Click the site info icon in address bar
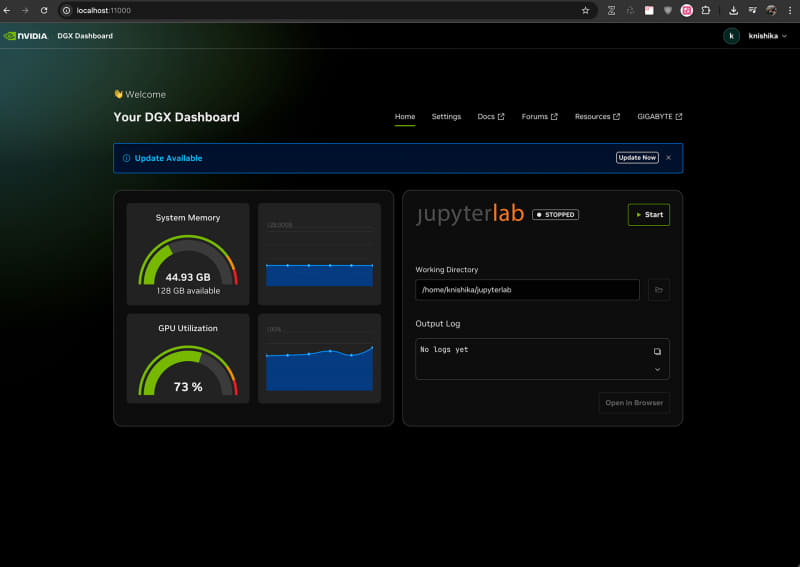Screen dimensions: 800x567 [x=67, y=10]
